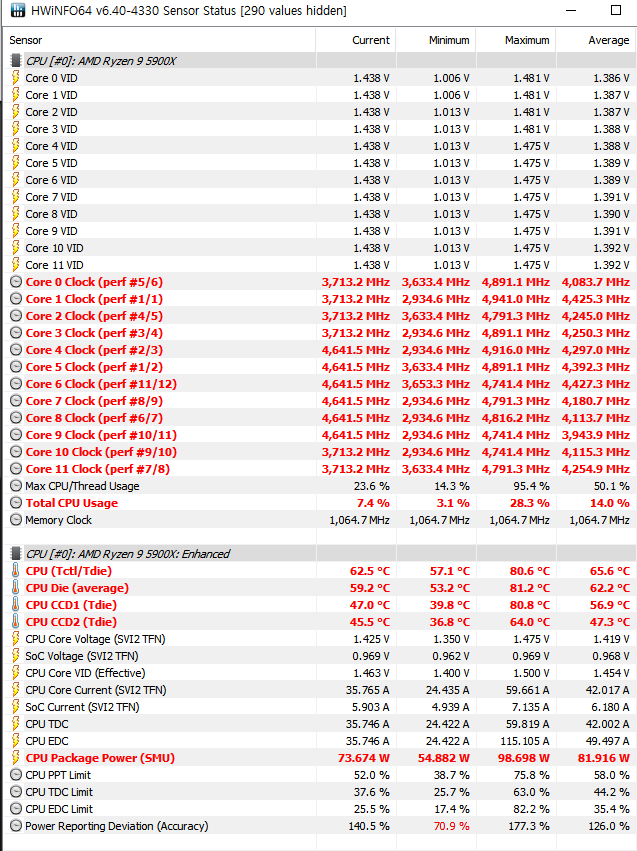This screenshot has width=637, height=851.
Task: Select the Memory Clock sensor row
Action: pos(58,520)
